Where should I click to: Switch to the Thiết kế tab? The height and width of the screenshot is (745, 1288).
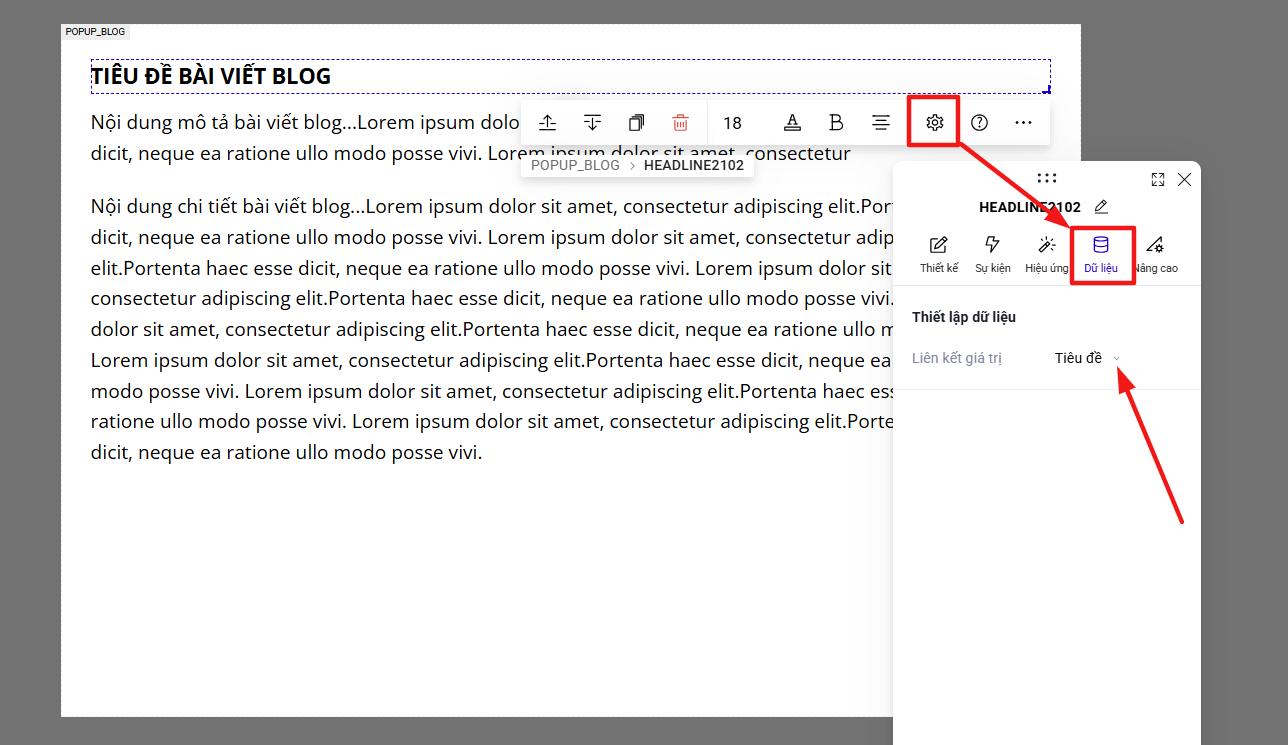pos(939,255)
